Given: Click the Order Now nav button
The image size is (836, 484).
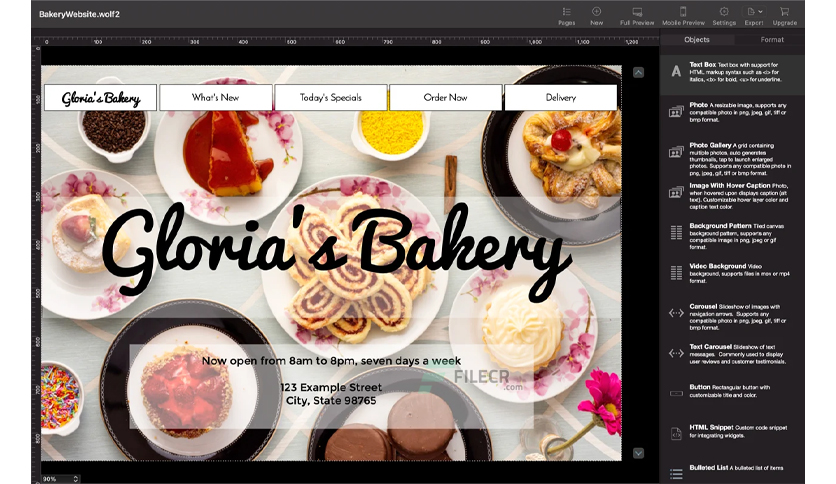Looking at the screenshot, I should click(446, 98).
